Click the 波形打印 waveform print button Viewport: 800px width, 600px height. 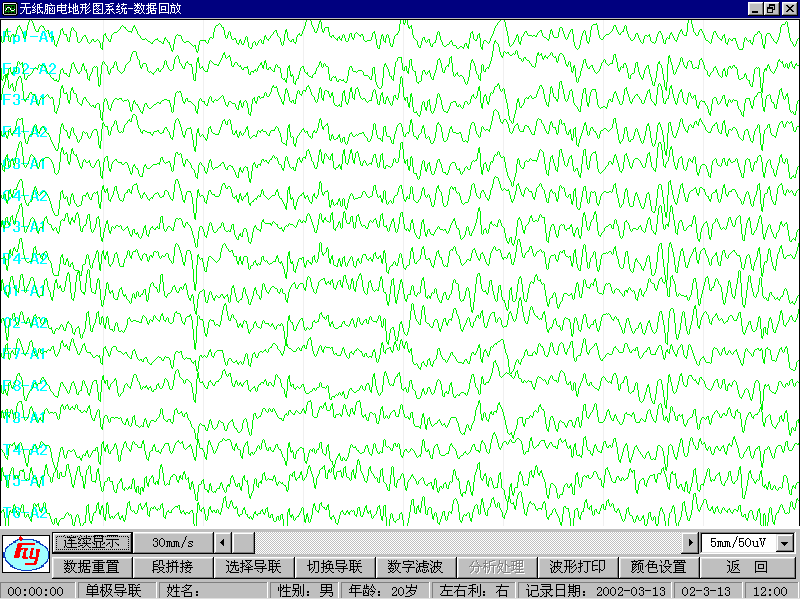577,566
